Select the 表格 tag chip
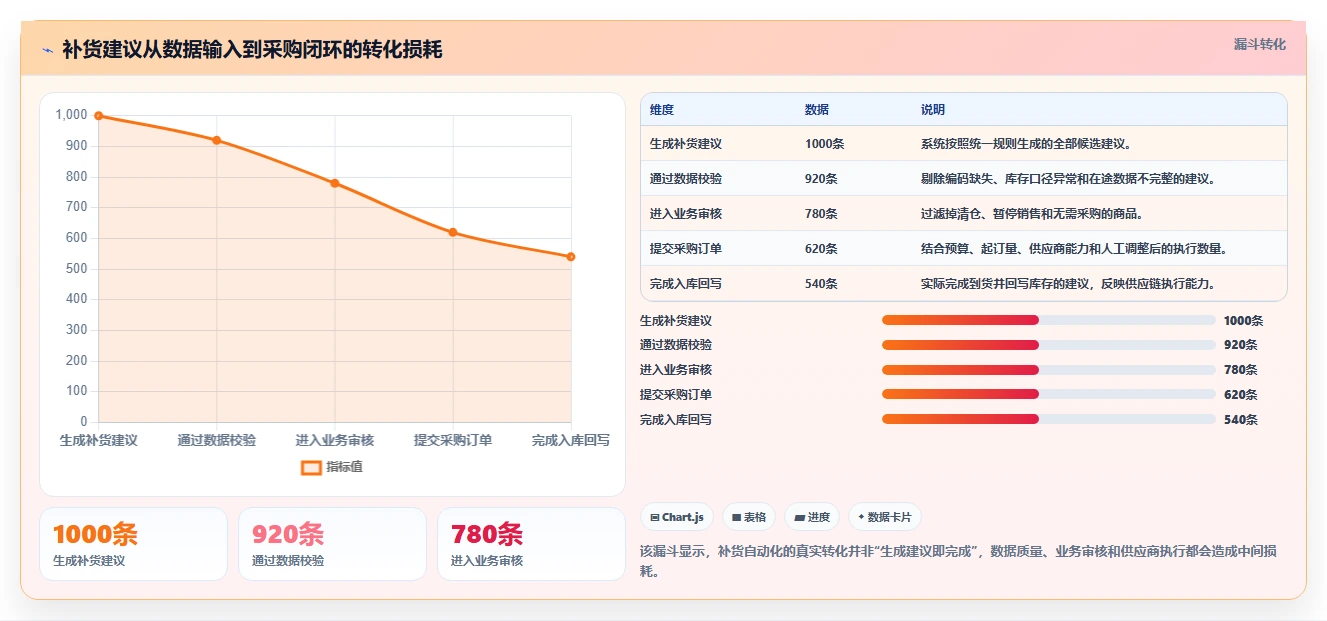This screenshot has width=1327, height=621. point(749,517)
